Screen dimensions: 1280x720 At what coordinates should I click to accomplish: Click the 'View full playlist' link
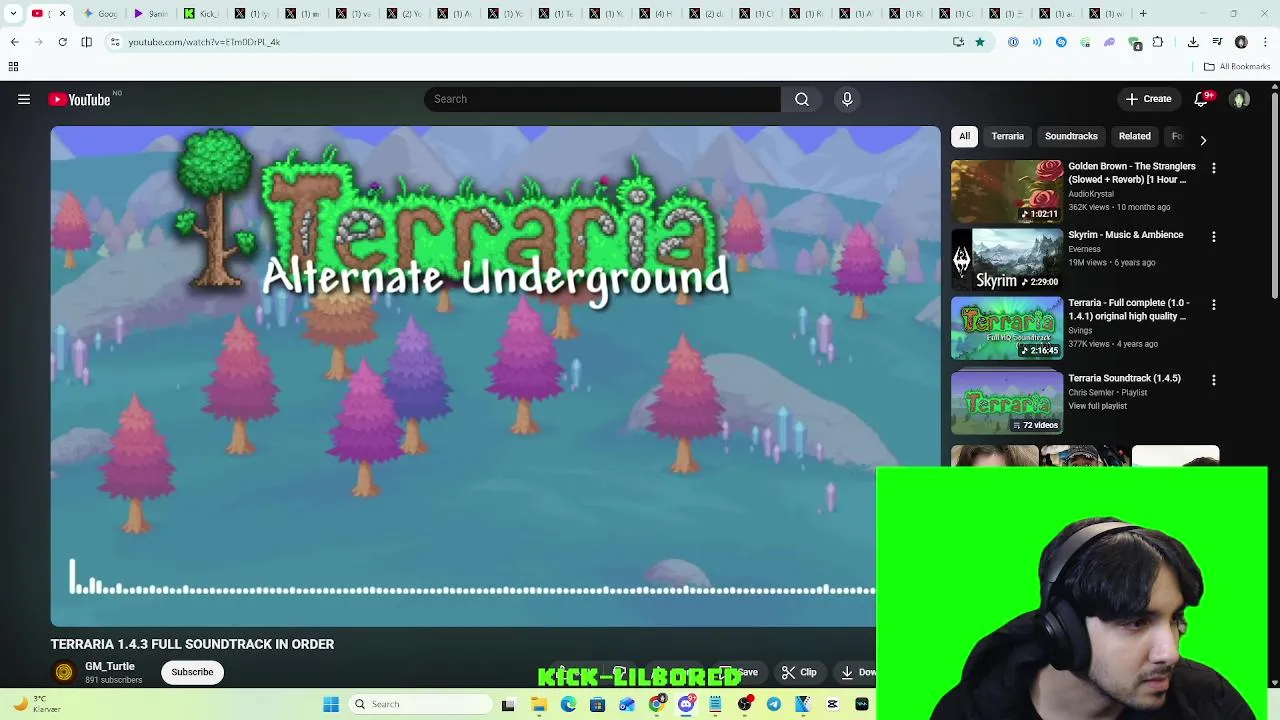coord(1097,406)
